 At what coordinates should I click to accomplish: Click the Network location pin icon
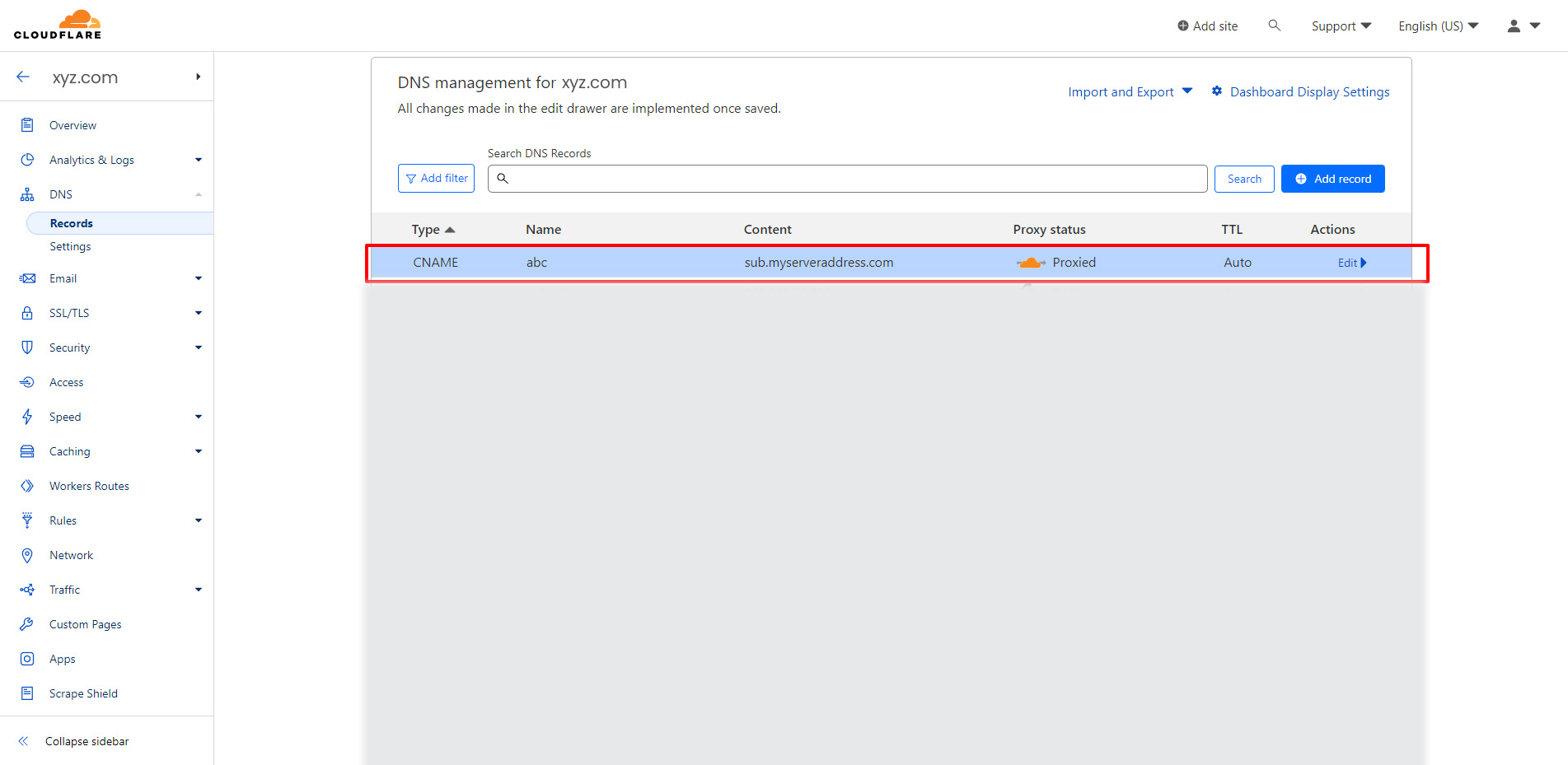point(27,555)
